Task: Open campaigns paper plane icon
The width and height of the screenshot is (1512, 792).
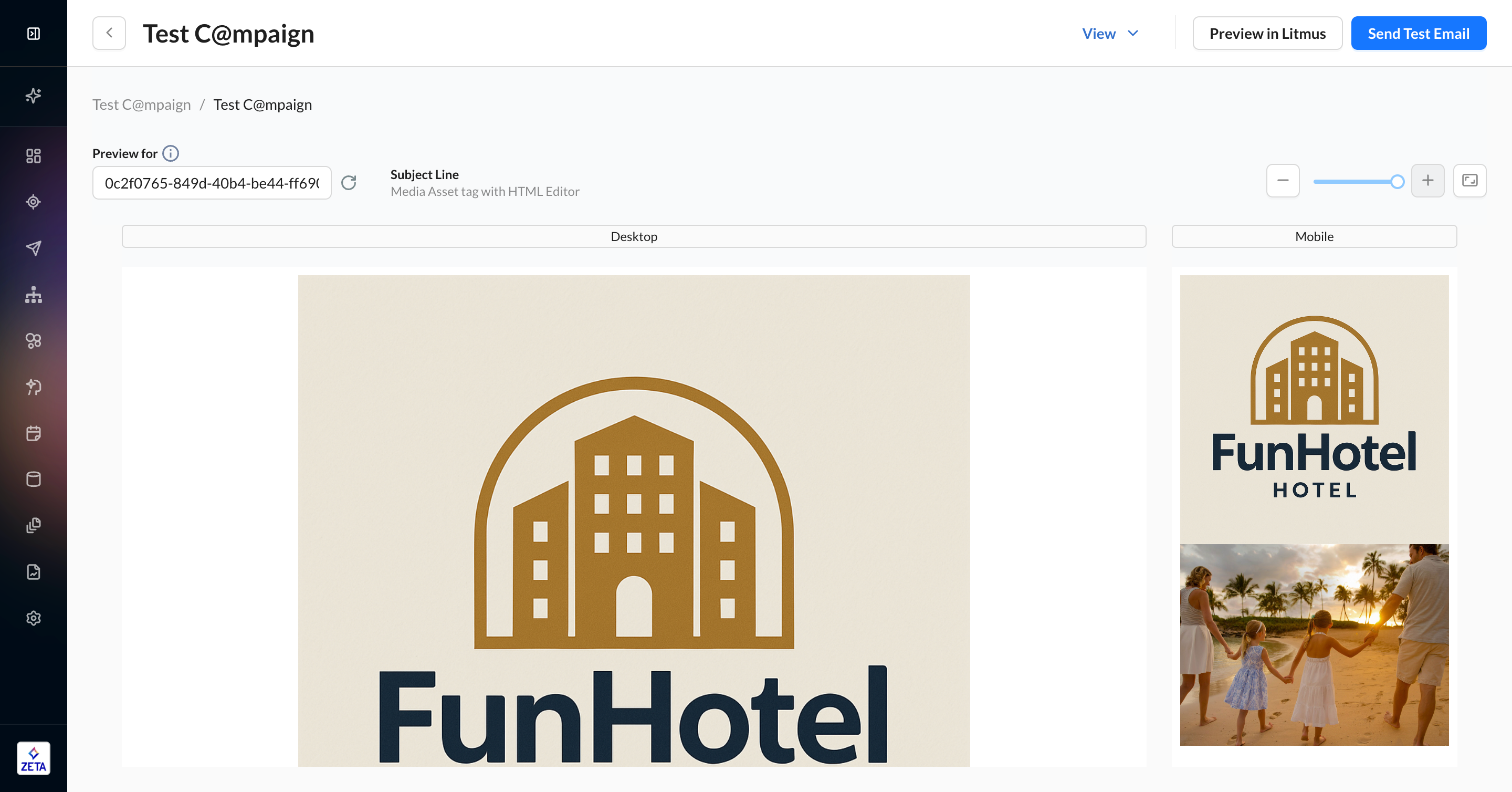Action: click(x=34, y=248)
